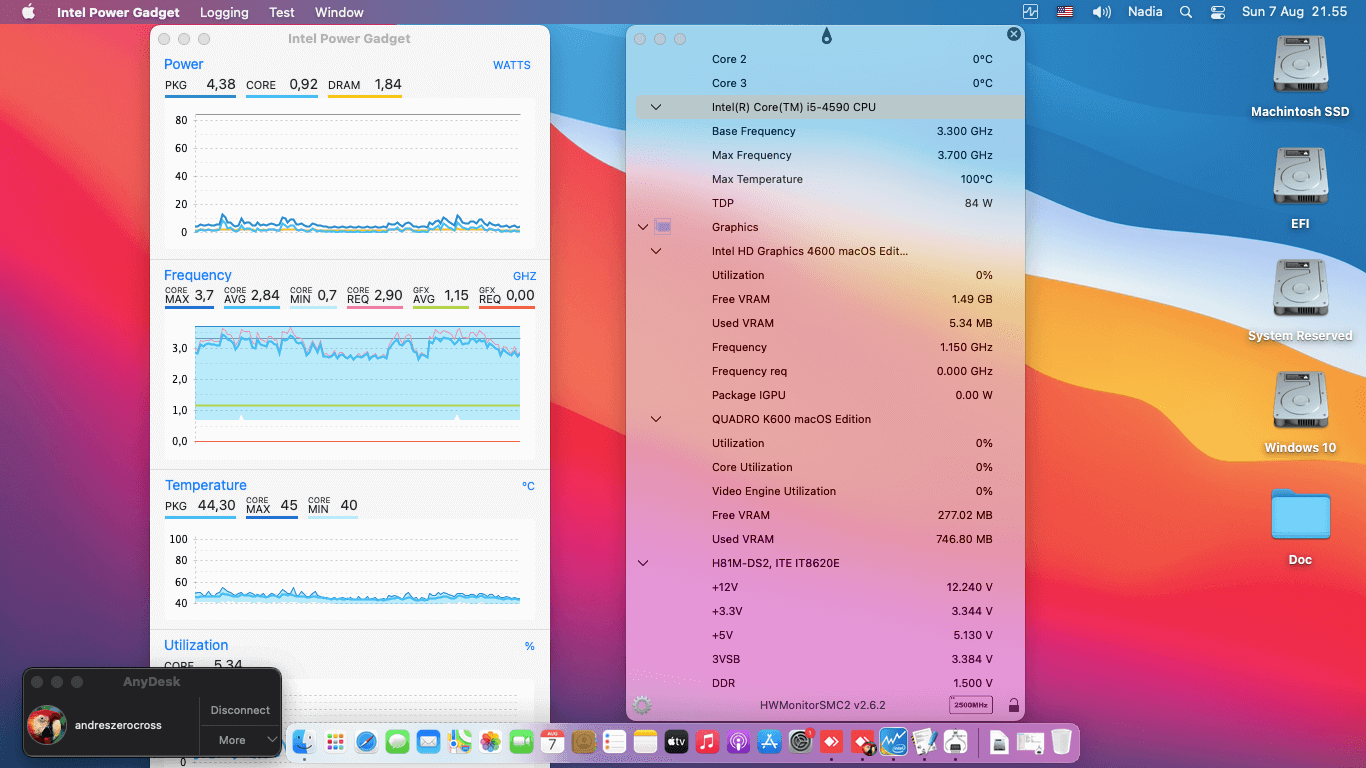Open the Logging menu
This screenshot has height=768, width=1366.
click(x=224, y=12)
